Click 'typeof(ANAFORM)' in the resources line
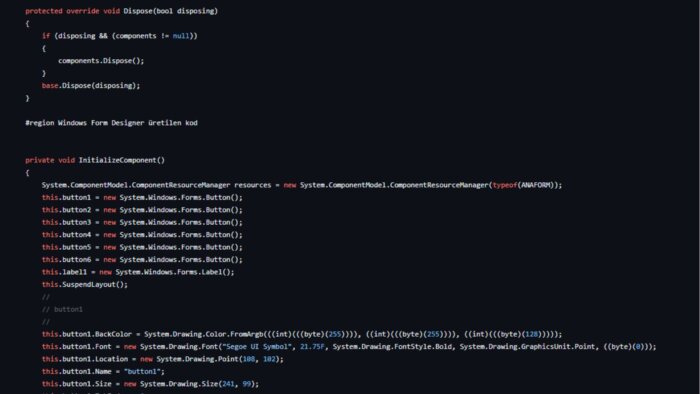Viewport: 700px width, 394px height. point(522,185)
